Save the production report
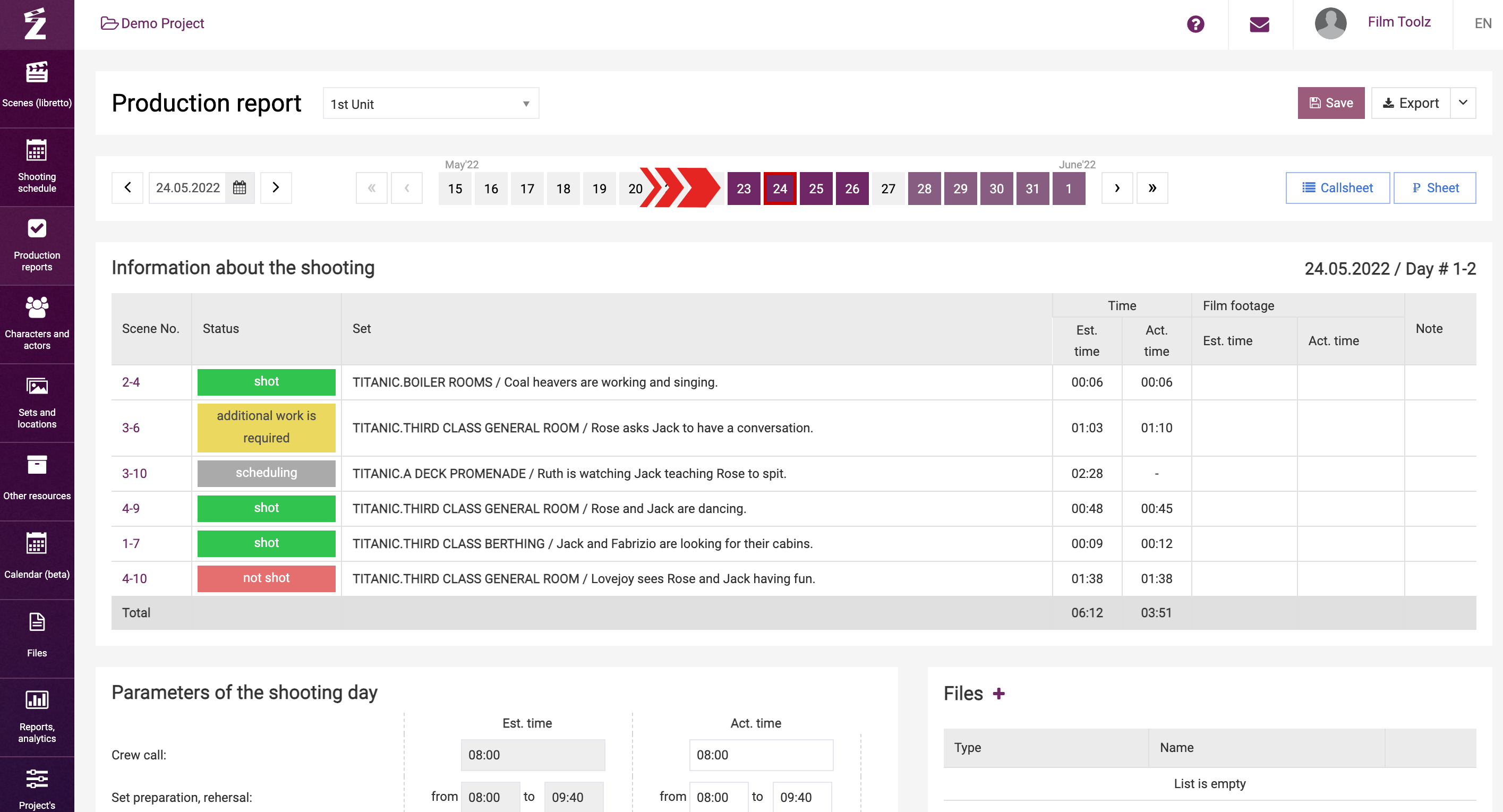The height and width of the screenshot is (812, 1503). (1331, 103)
